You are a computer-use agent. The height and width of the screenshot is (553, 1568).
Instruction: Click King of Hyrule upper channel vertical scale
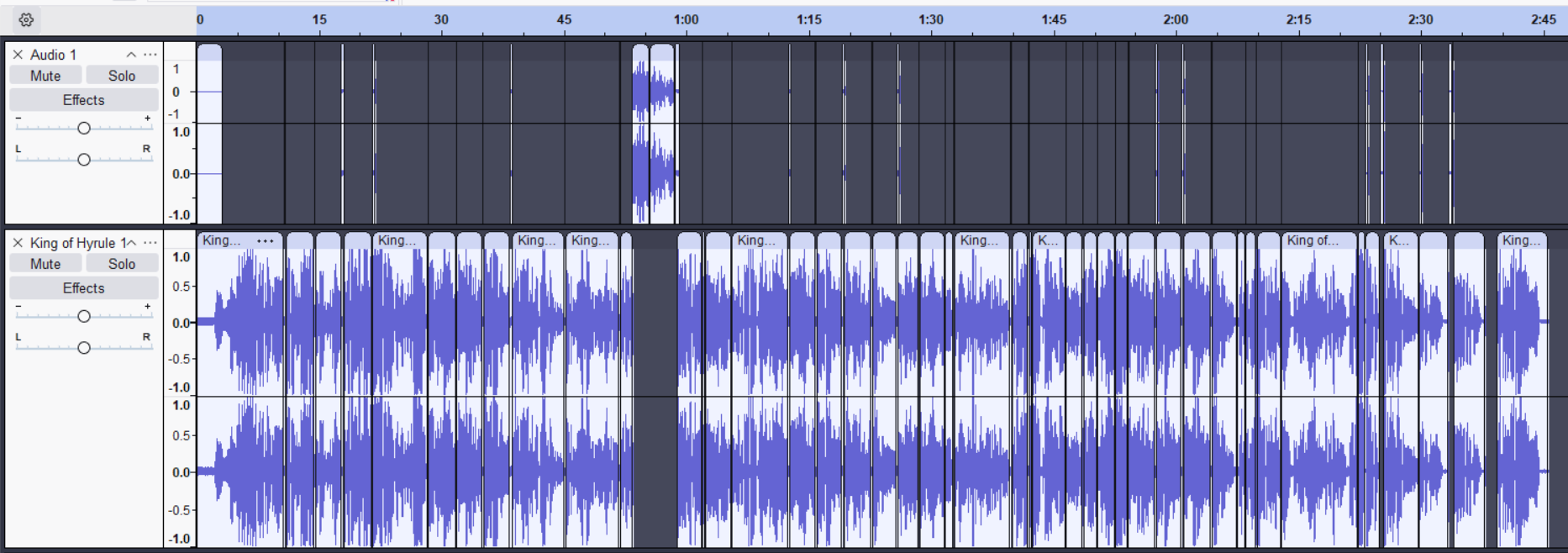(x=180, y=323)
